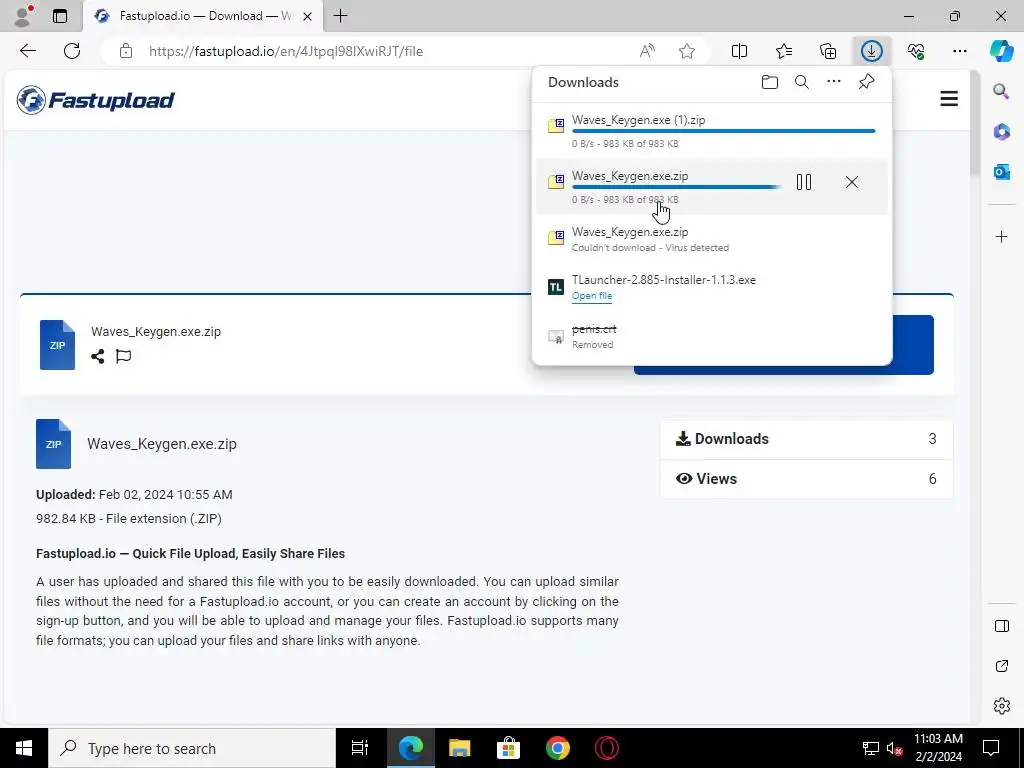1024x768 pixels.
Task: Customize sidebar with plus icon
Action: [1001, 236]
